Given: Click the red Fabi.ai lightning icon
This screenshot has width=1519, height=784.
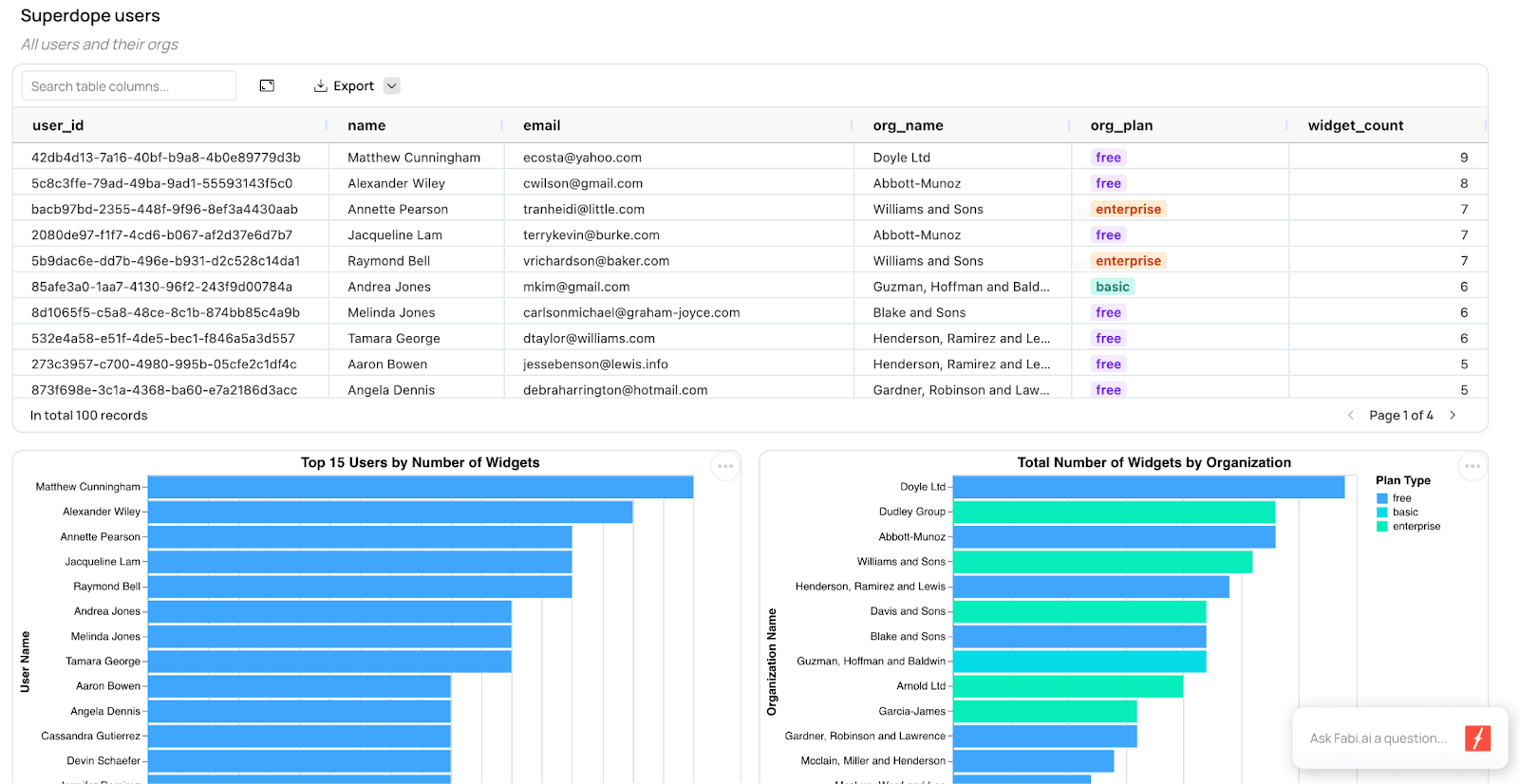Looking at the screenshot, I should tap(1477, 738).
